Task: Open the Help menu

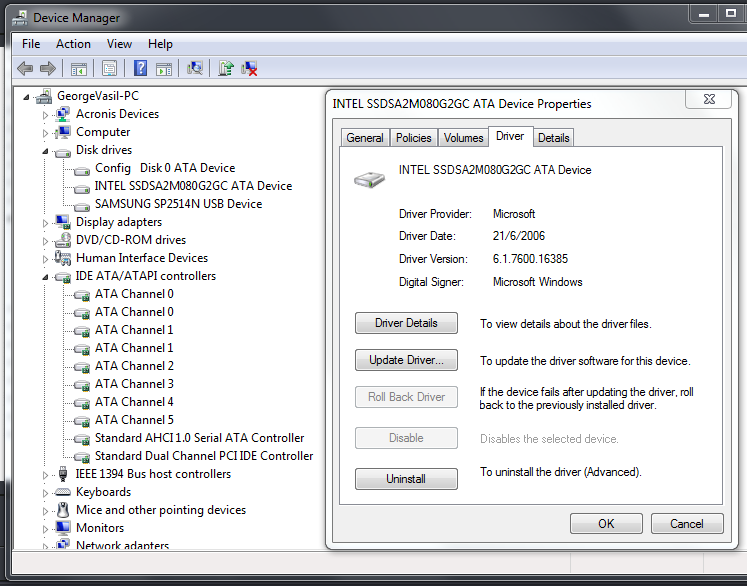Action: 160,44
